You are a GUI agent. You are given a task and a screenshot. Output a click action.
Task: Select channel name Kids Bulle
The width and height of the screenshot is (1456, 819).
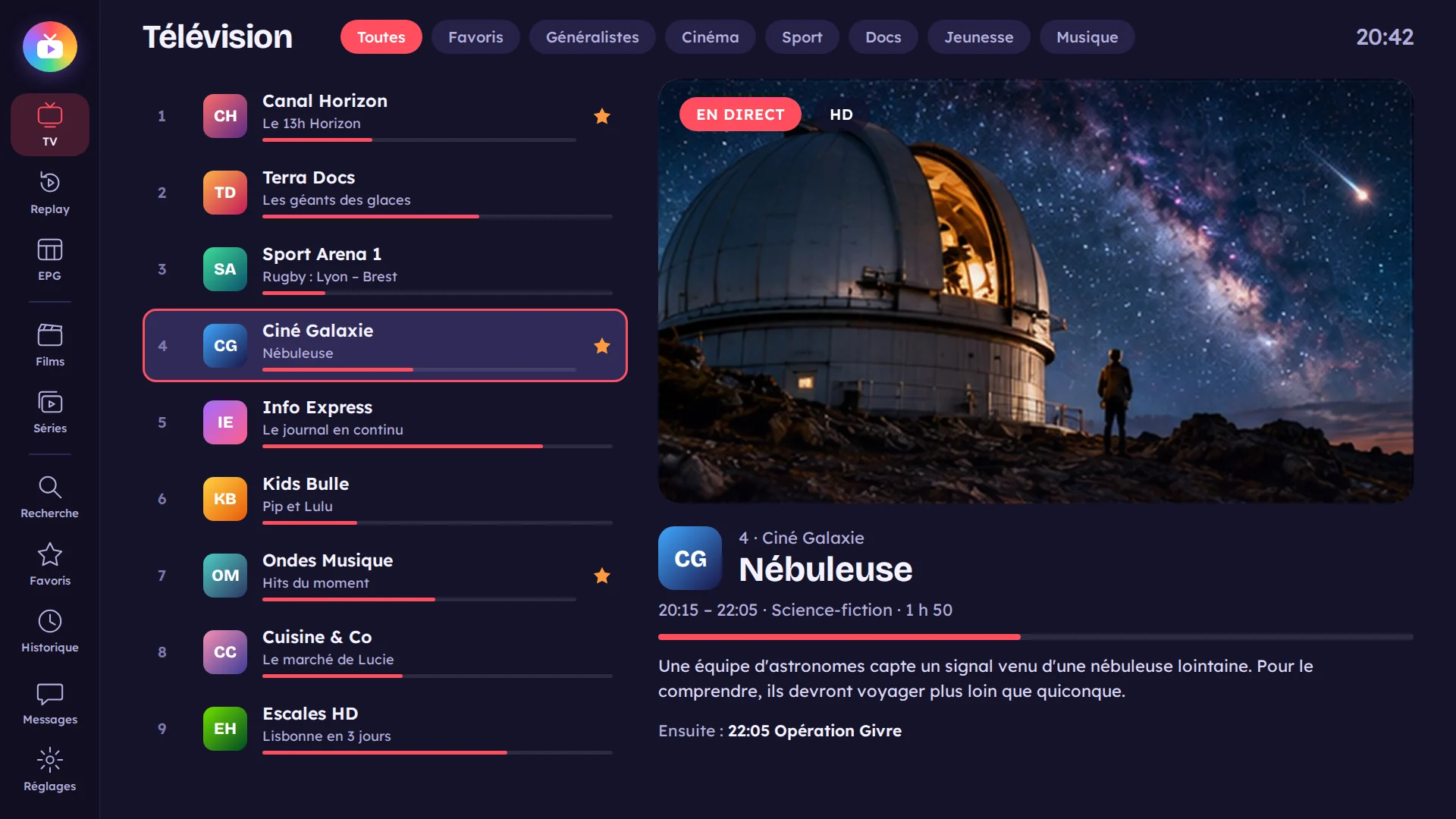click(x=306, y=484)
